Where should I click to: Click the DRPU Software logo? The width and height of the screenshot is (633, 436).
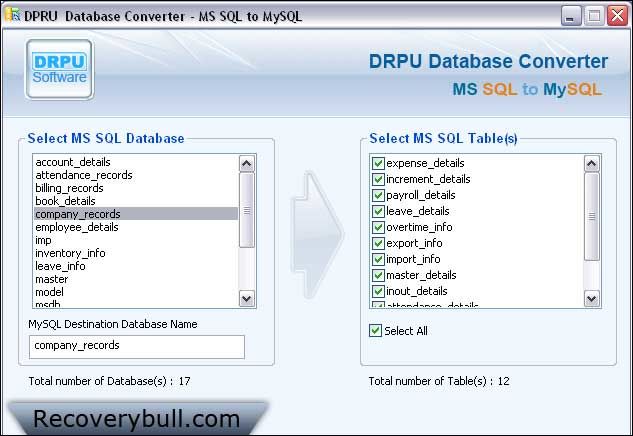pos(60,69)
